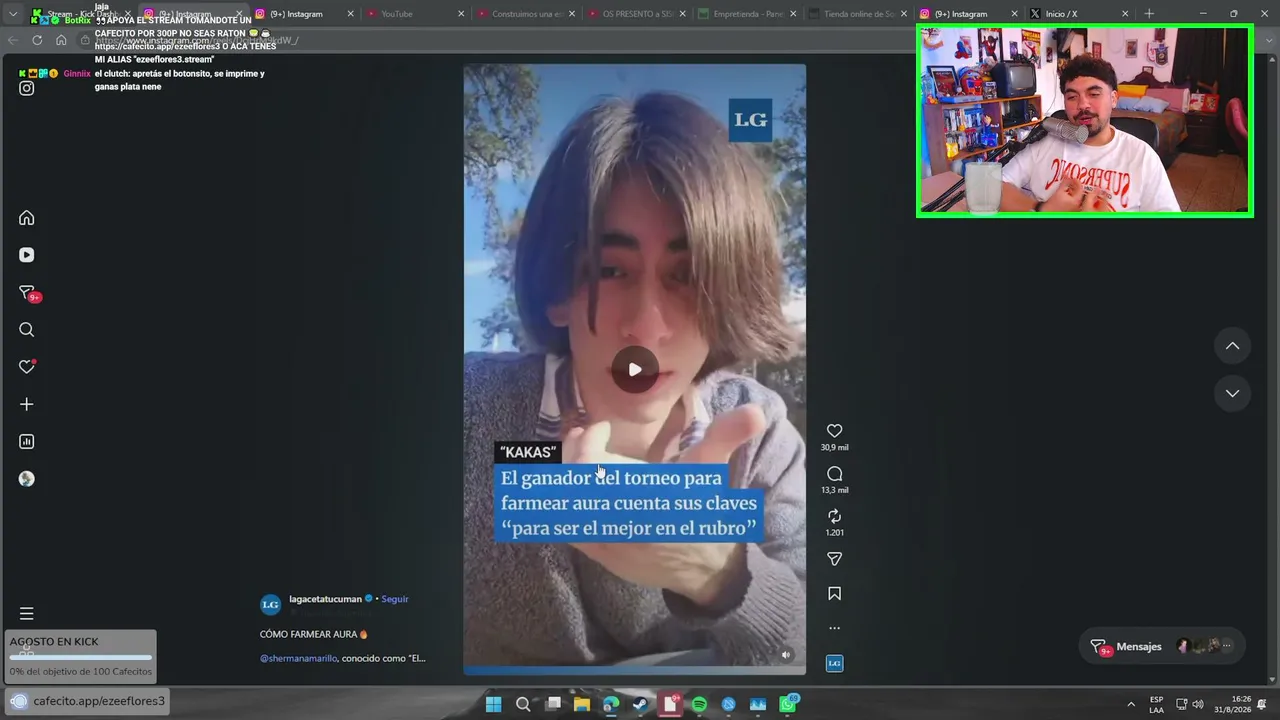Open File Explorer from the taskbar
This screenshot has height=720, width=1280.
coord(582,704)
